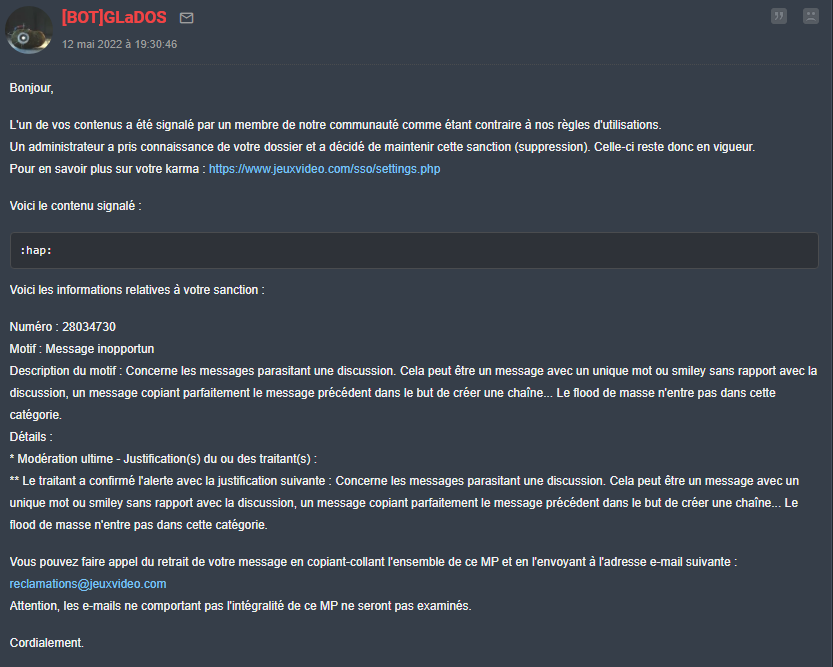This screenshot has height=667, width=833.
Task: Click the sanction Numéro 28034730 line
Action: (x=63, y=327)
